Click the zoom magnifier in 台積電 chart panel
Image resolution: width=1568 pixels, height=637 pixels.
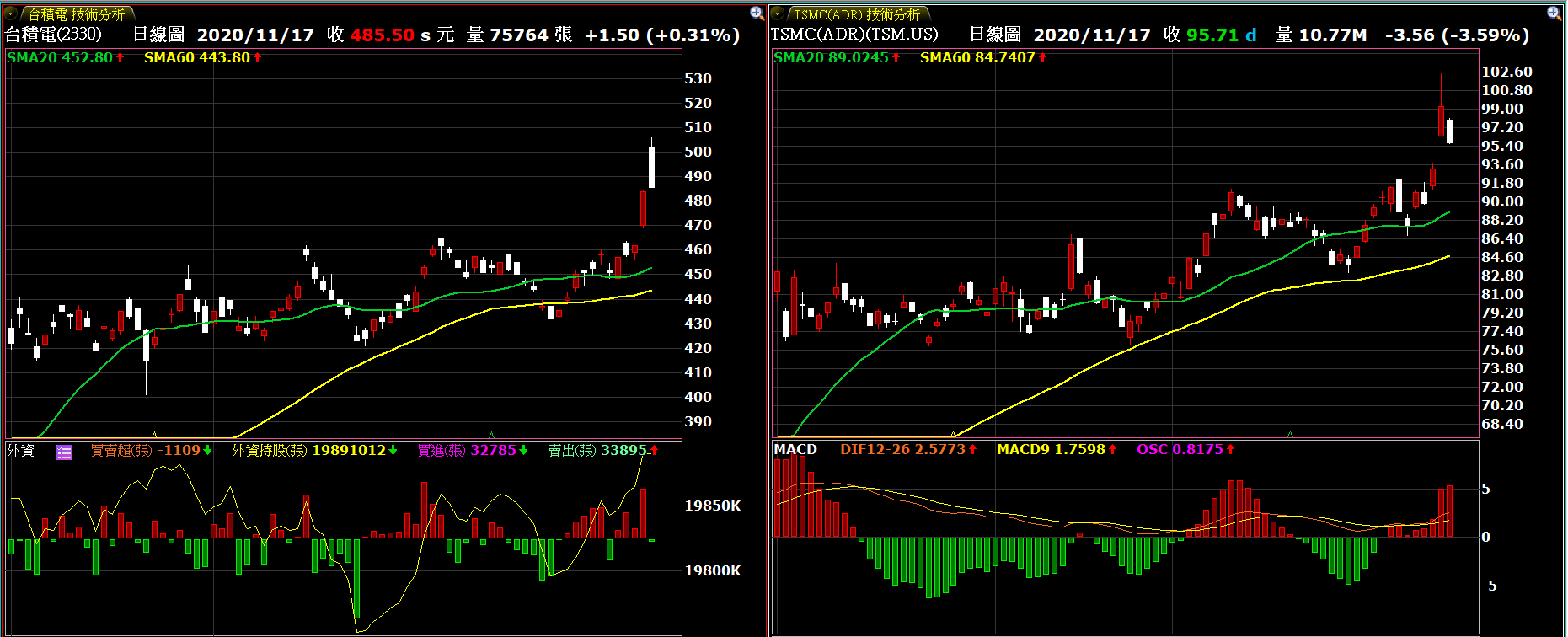(757, 13)
